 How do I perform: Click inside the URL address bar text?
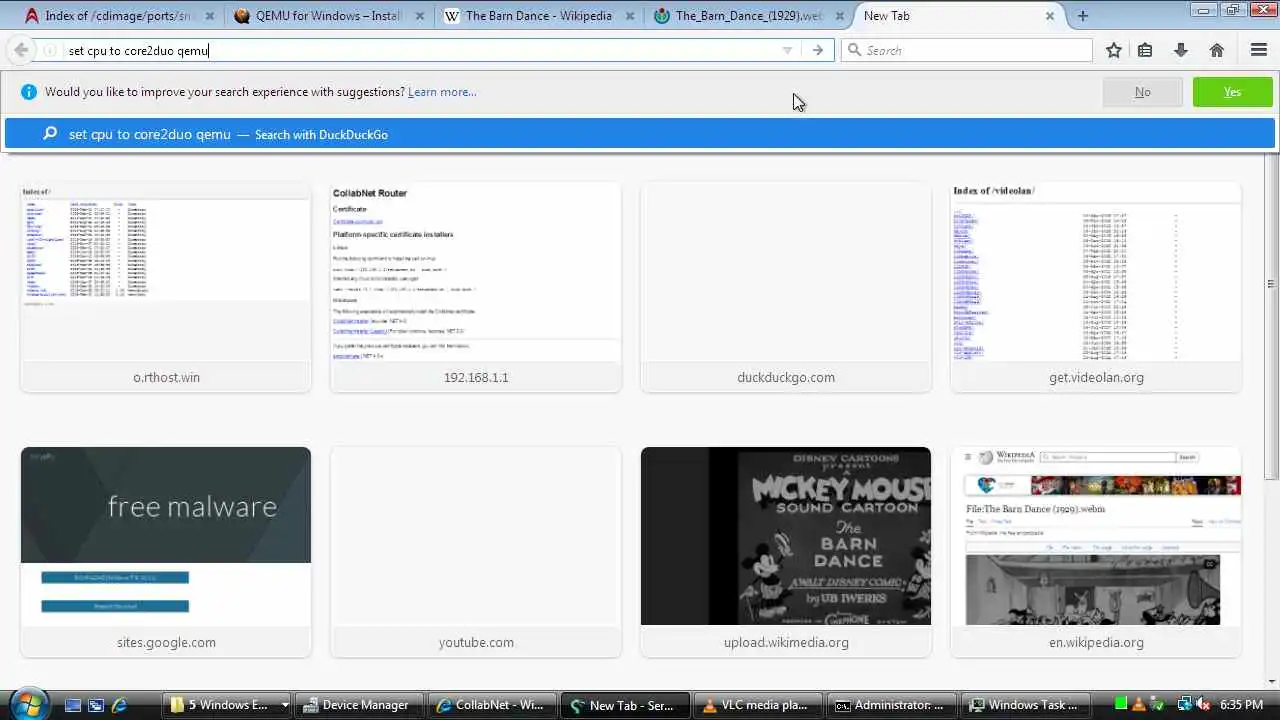[x=138, y=51]
